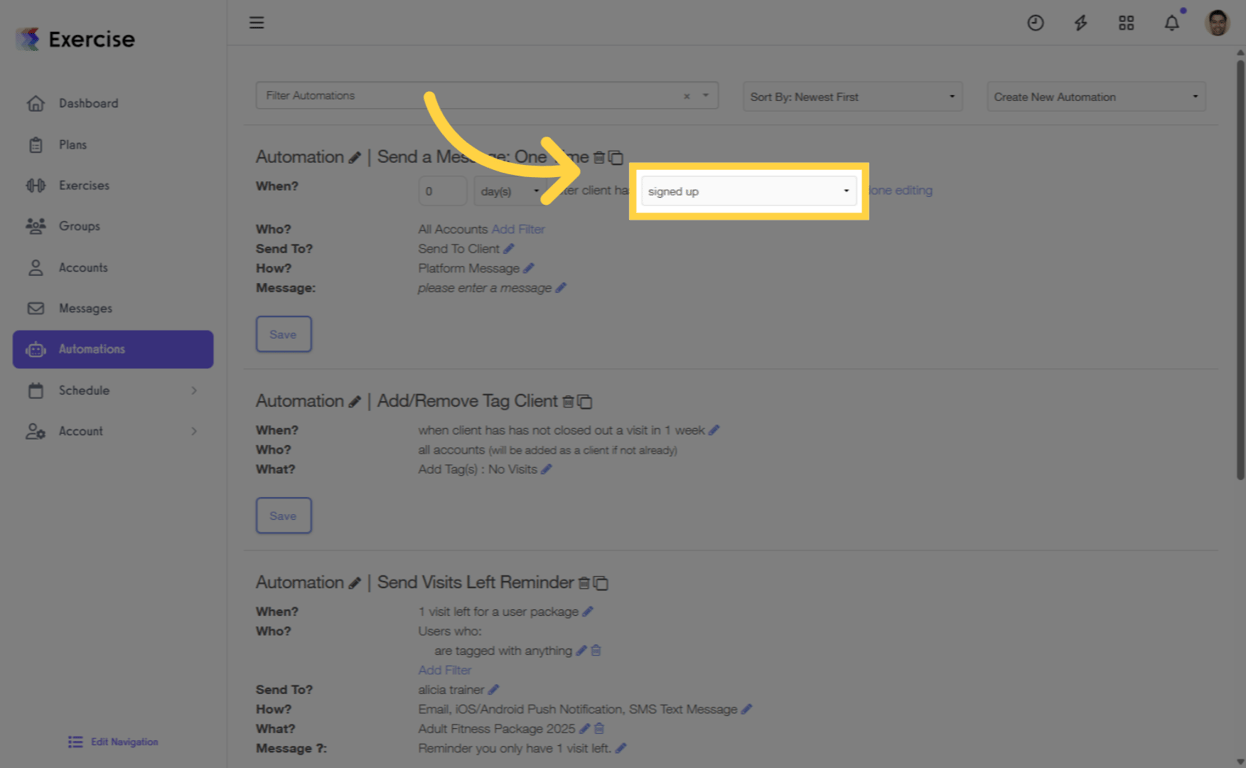Delete the Send a Message automation
Screen dimensions: 1246x768
tap(599, 157)
